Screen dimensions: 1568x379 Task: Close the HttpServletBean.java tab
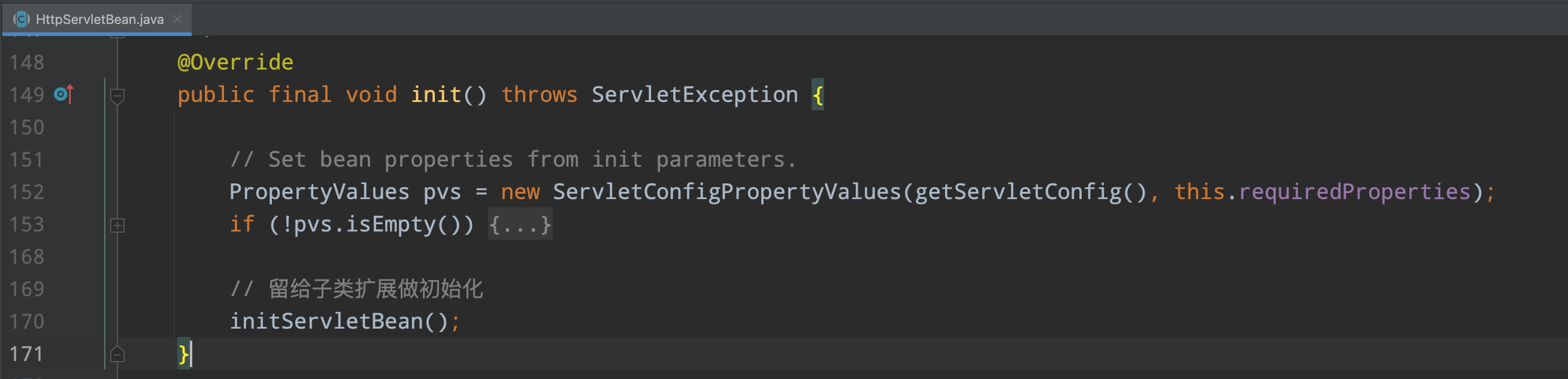[x=177, y=19]
